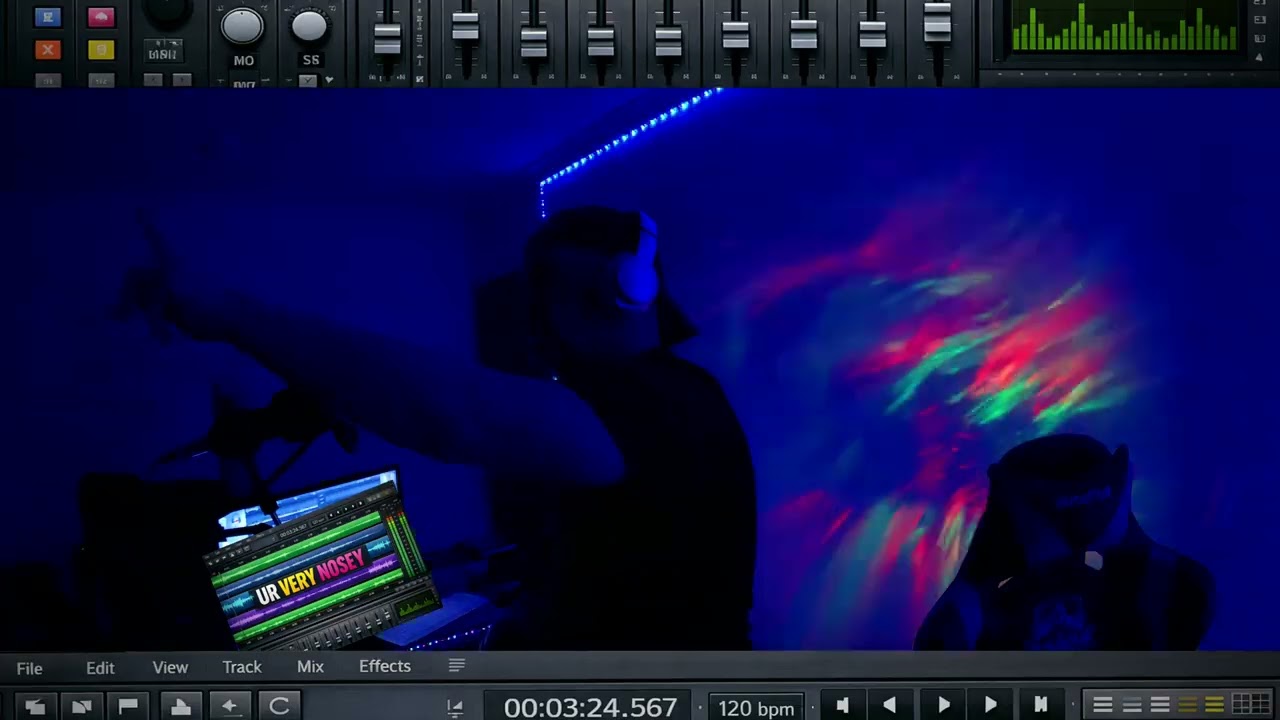Screen dimensions: 1280x720
Task: Select the yellow lines icon beside the grid
Action: point(1214,706)
